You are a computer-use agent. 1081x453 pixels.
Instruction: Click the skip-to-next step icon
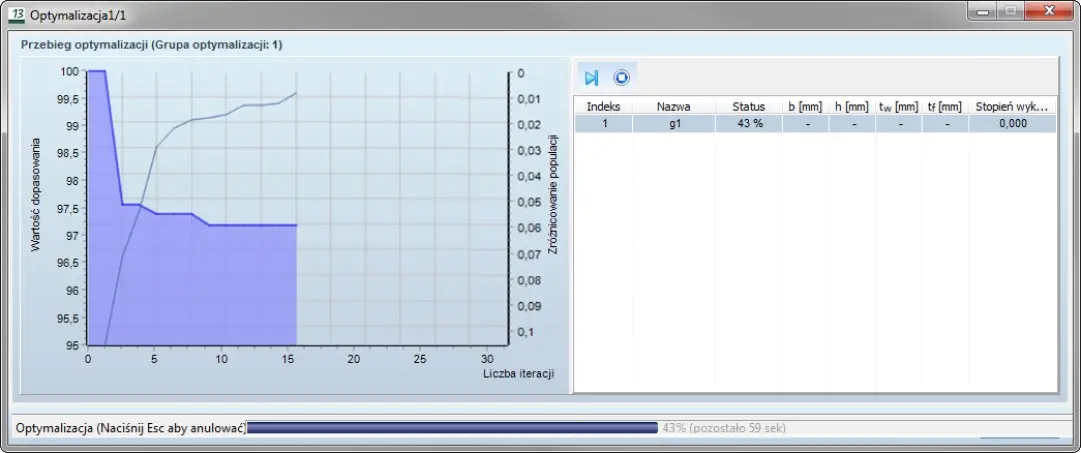pyautogui.click(x=591, y=78)
